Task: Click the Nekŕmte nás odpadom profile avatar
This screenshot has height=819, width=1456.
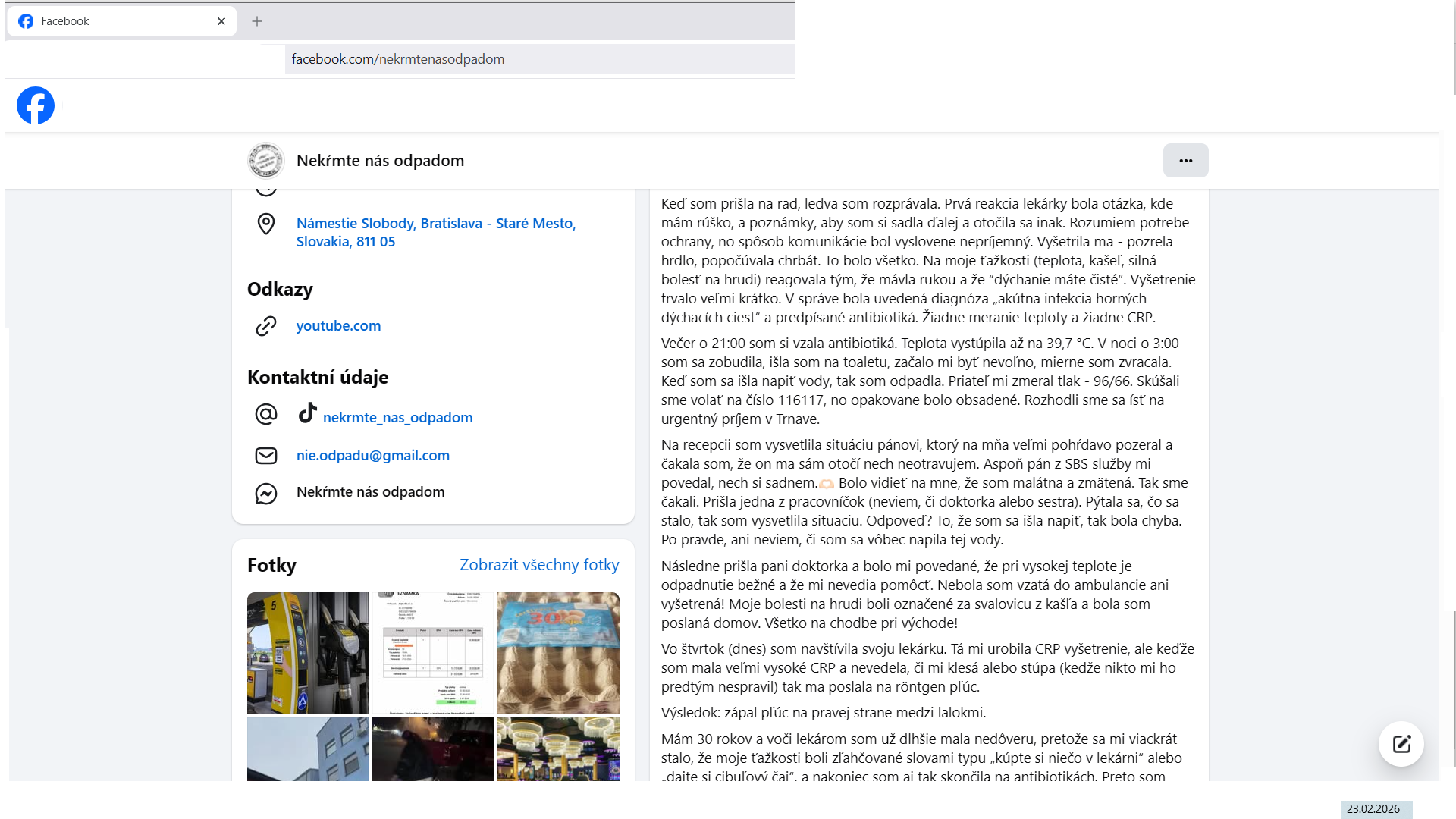Action: (x=266, y=161)
